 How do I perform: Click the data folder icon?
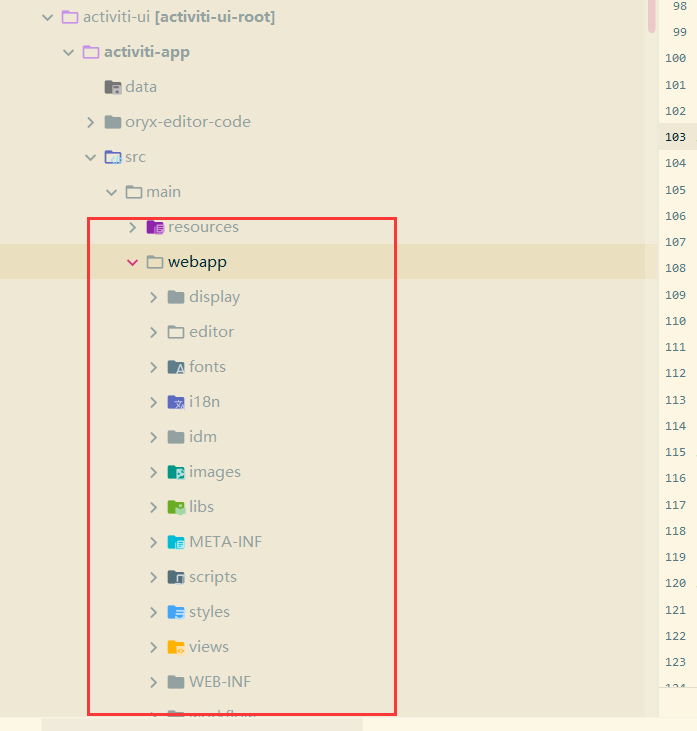[113, 87]
